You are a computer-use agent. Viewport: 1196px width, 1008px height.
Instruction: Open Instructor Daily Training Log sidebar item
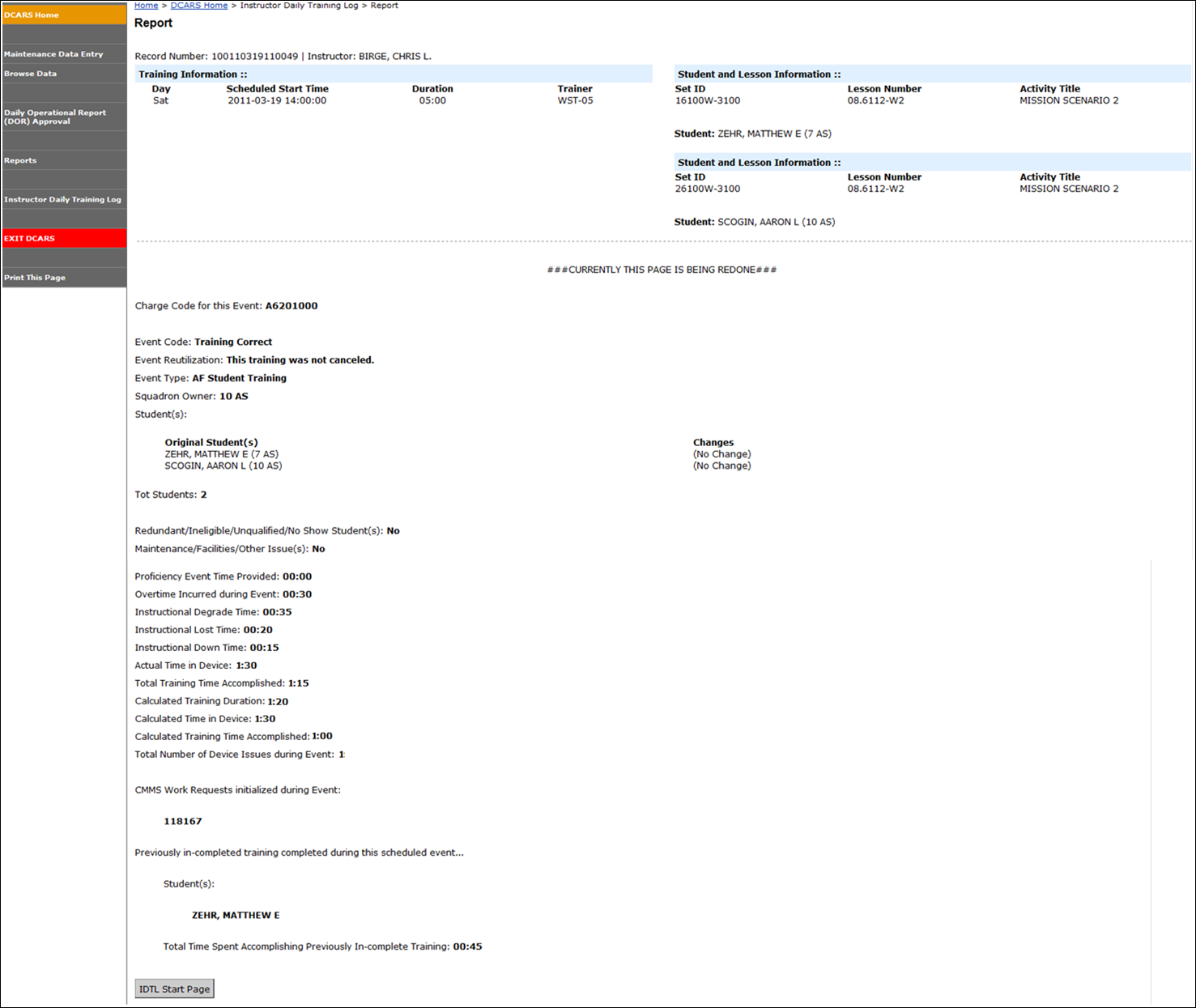coord(64,199)
